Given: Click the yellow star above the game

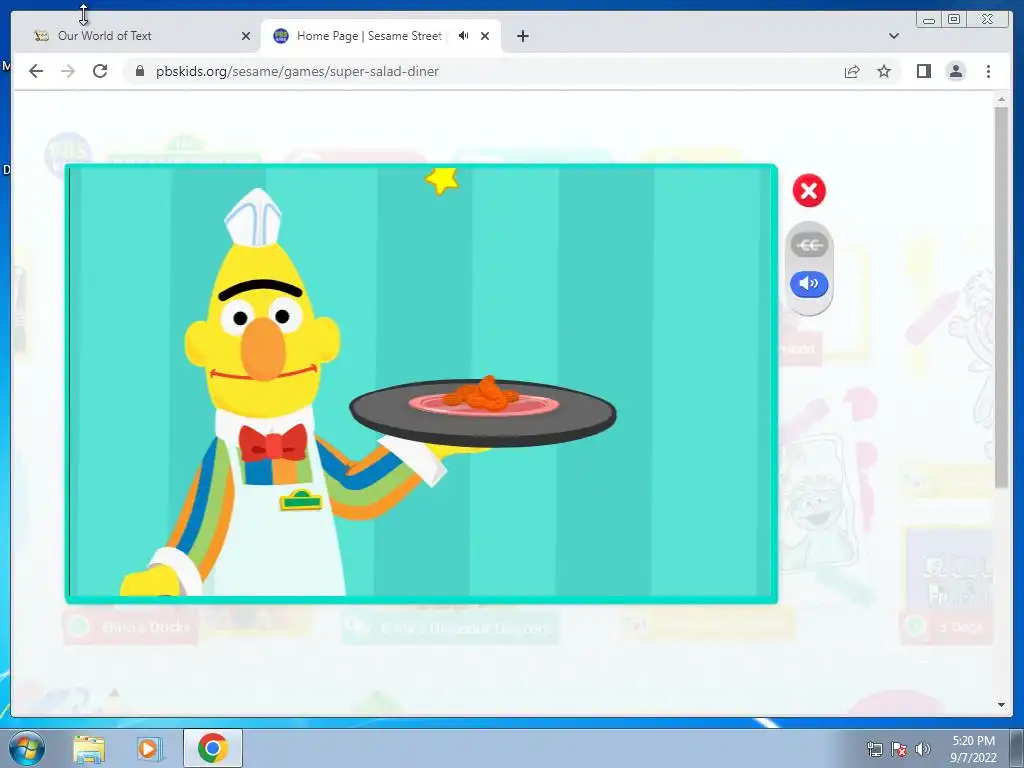Looking at the screenshot, I should coord(442,180).
